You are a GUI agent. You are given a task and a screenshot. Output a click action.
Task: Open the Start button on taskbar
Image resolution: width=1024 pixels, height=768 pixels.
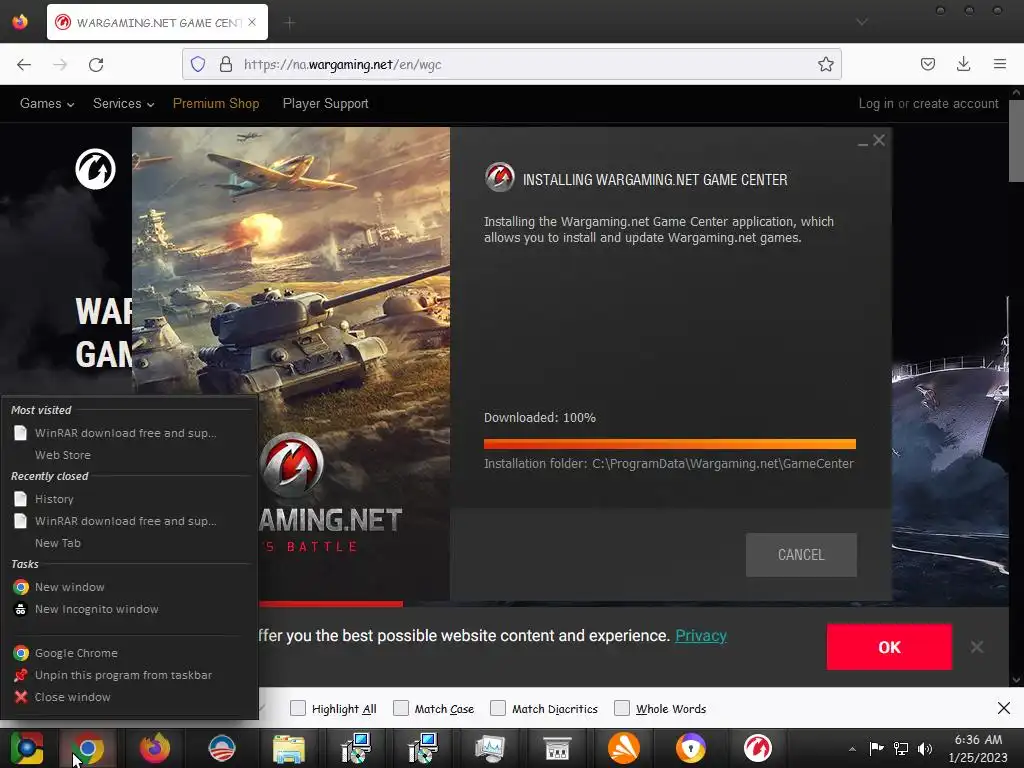click(27, 748)
